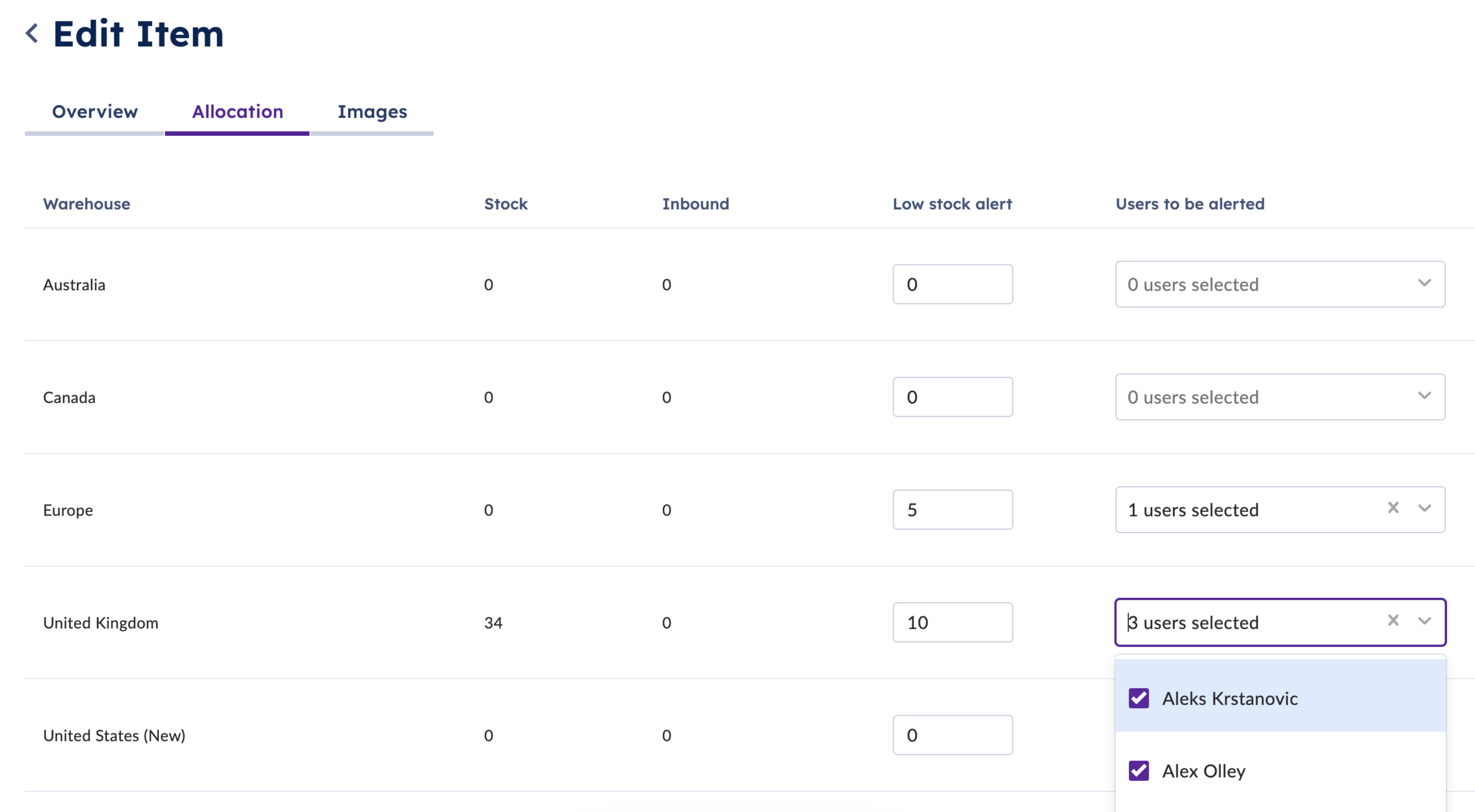Click the Aleks Krstanovic option label
This screenshot has width=1475, height=812.
point(1230,699)
